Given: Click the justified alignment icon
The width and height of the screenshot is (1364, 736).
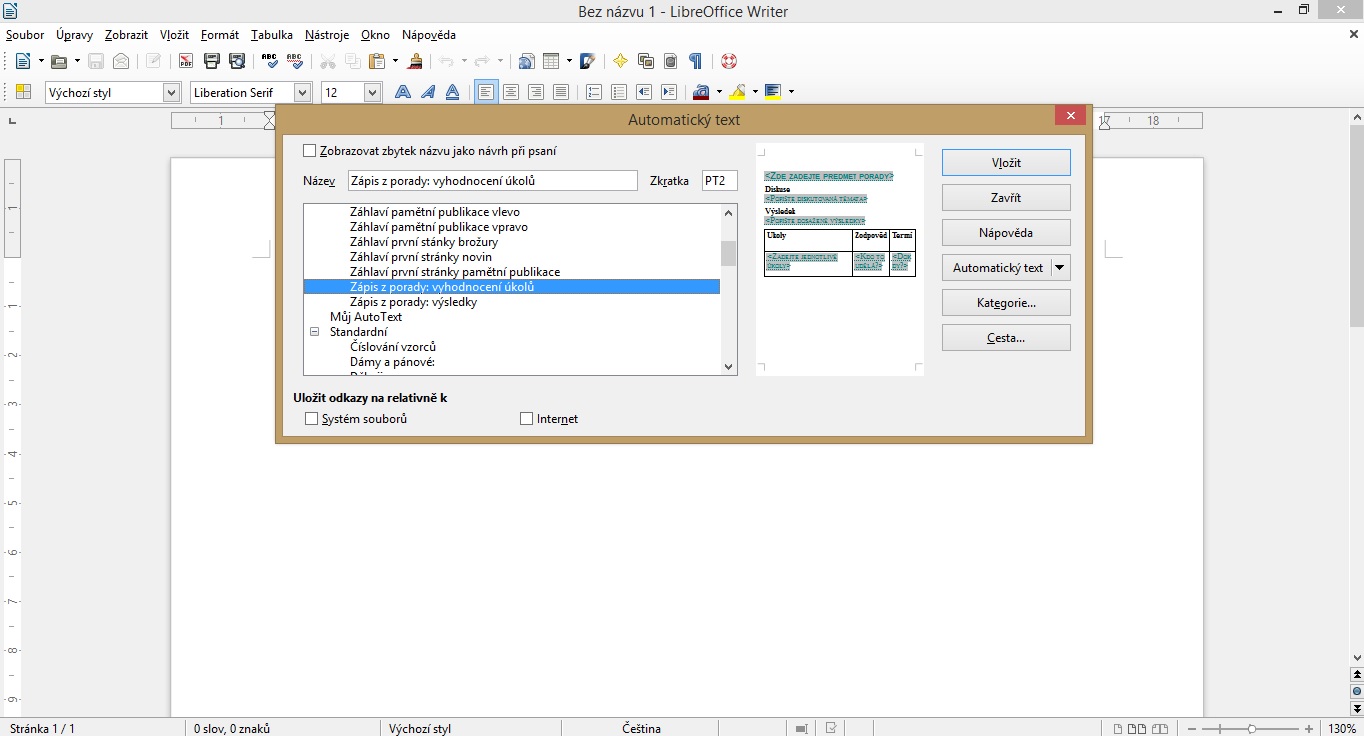Looking at the screenshot, I should (561, 92).
